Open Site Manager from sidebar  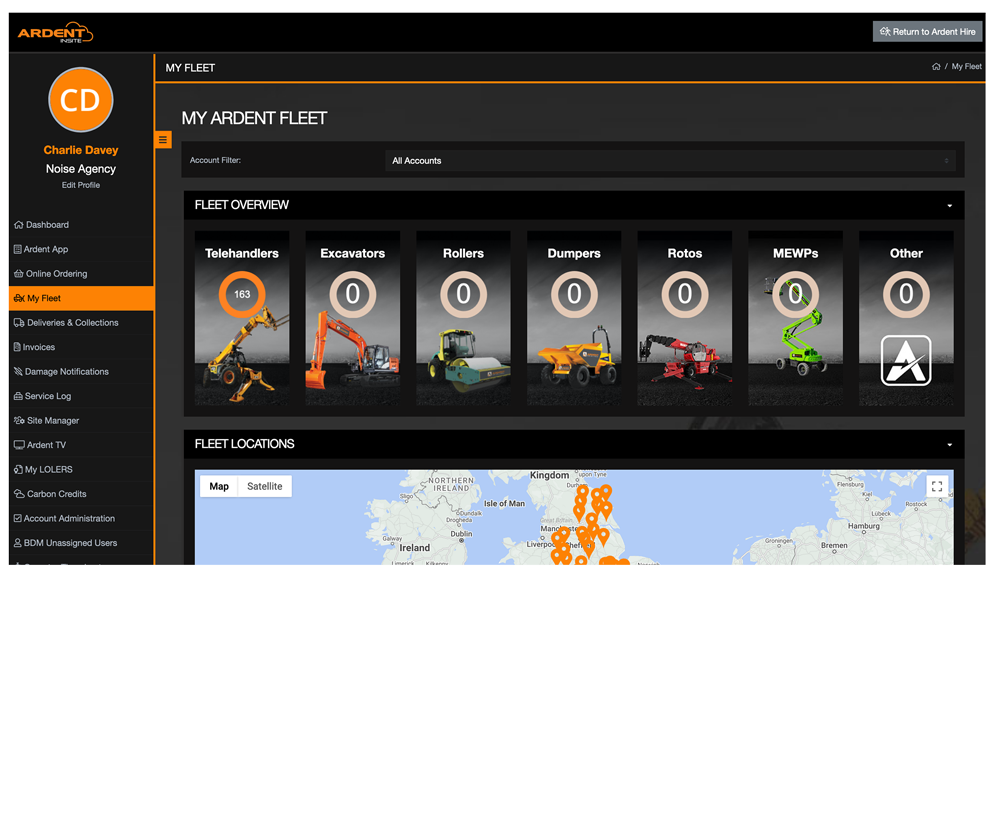point(82,420)
